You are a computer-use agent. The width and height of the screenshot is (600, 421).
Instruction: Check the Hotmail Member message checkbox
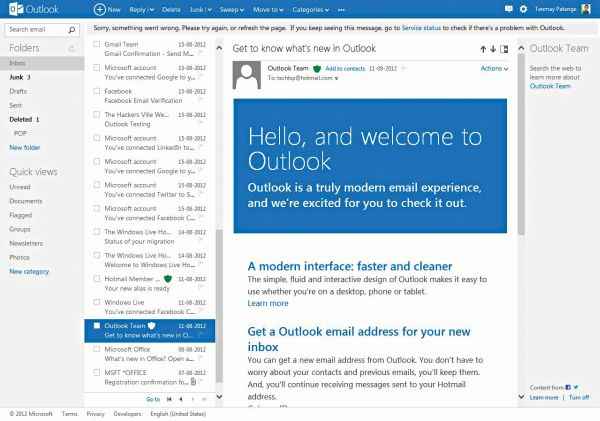point(96,279)
